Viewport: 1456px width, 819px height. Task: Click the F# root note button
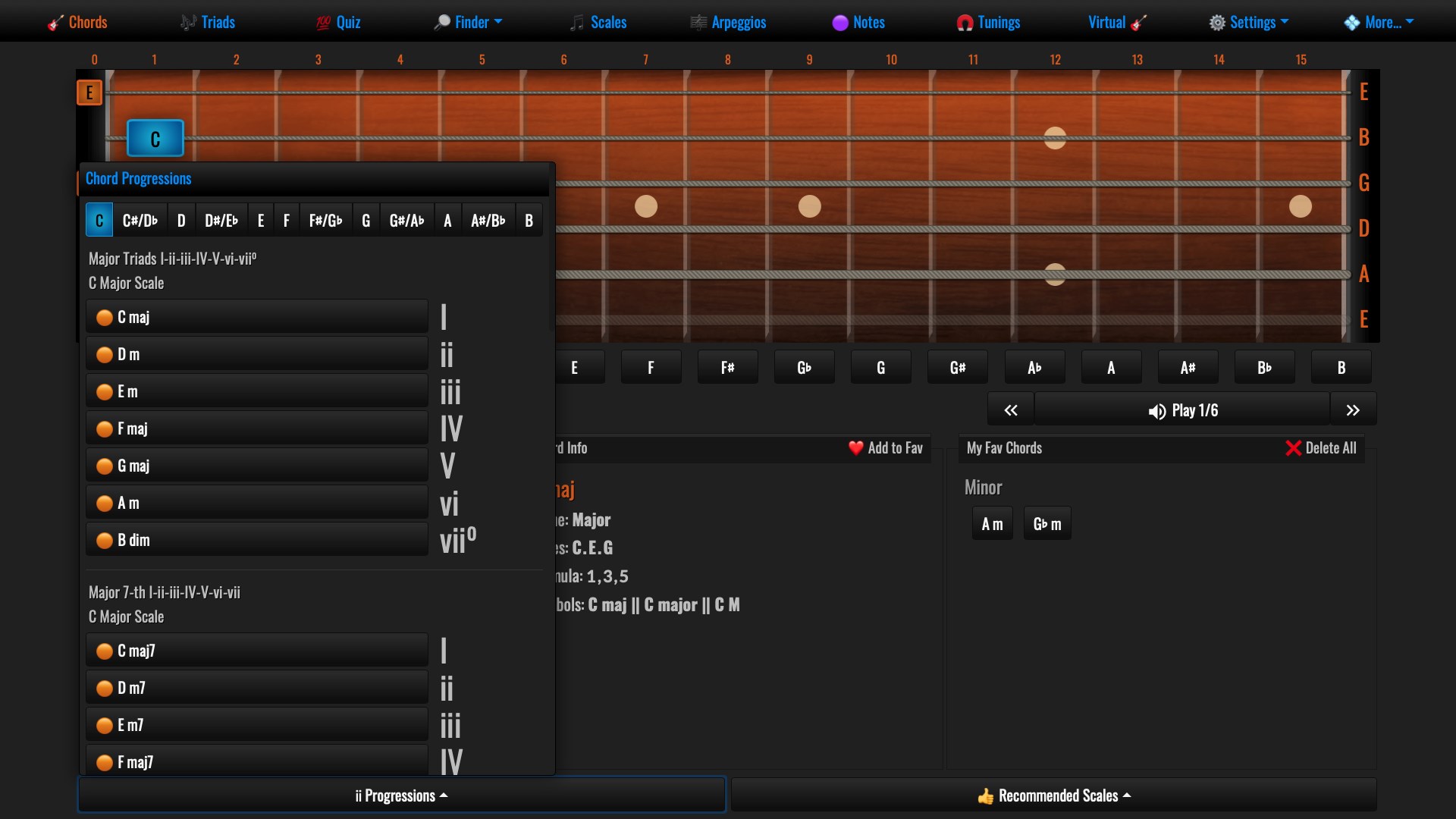727,368
